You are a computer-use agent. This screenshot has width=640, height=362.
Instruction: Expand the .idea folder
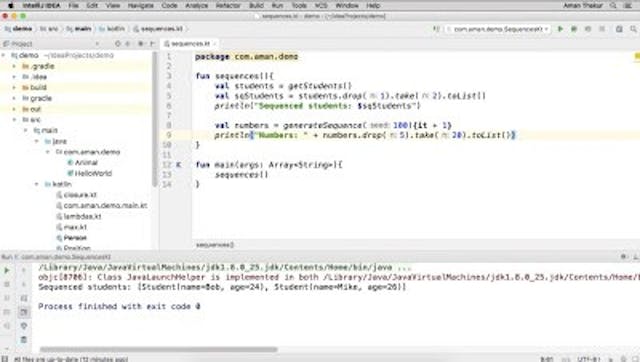14,77
